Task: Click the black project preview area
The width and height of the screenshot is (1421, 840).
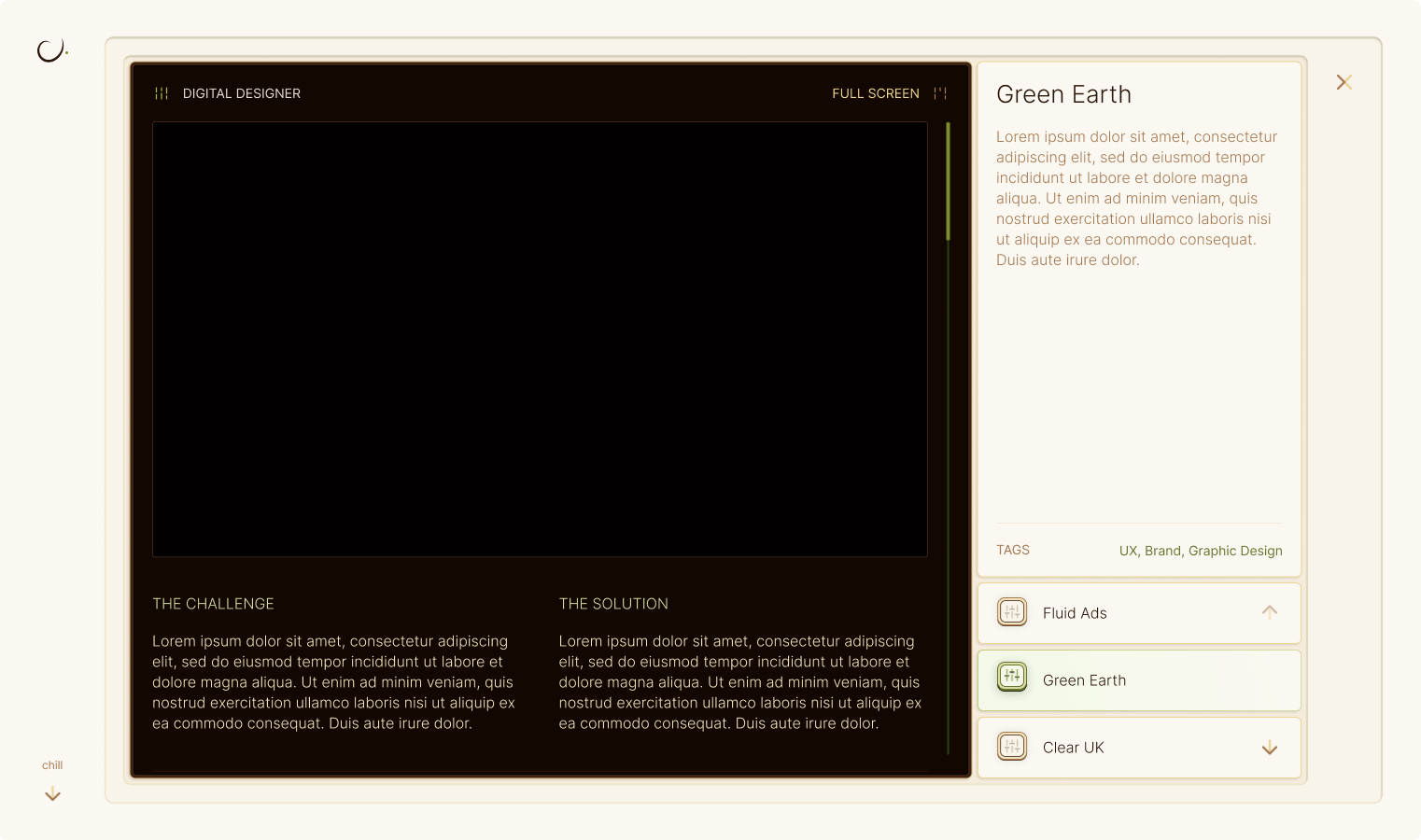Action: (540, 339)
